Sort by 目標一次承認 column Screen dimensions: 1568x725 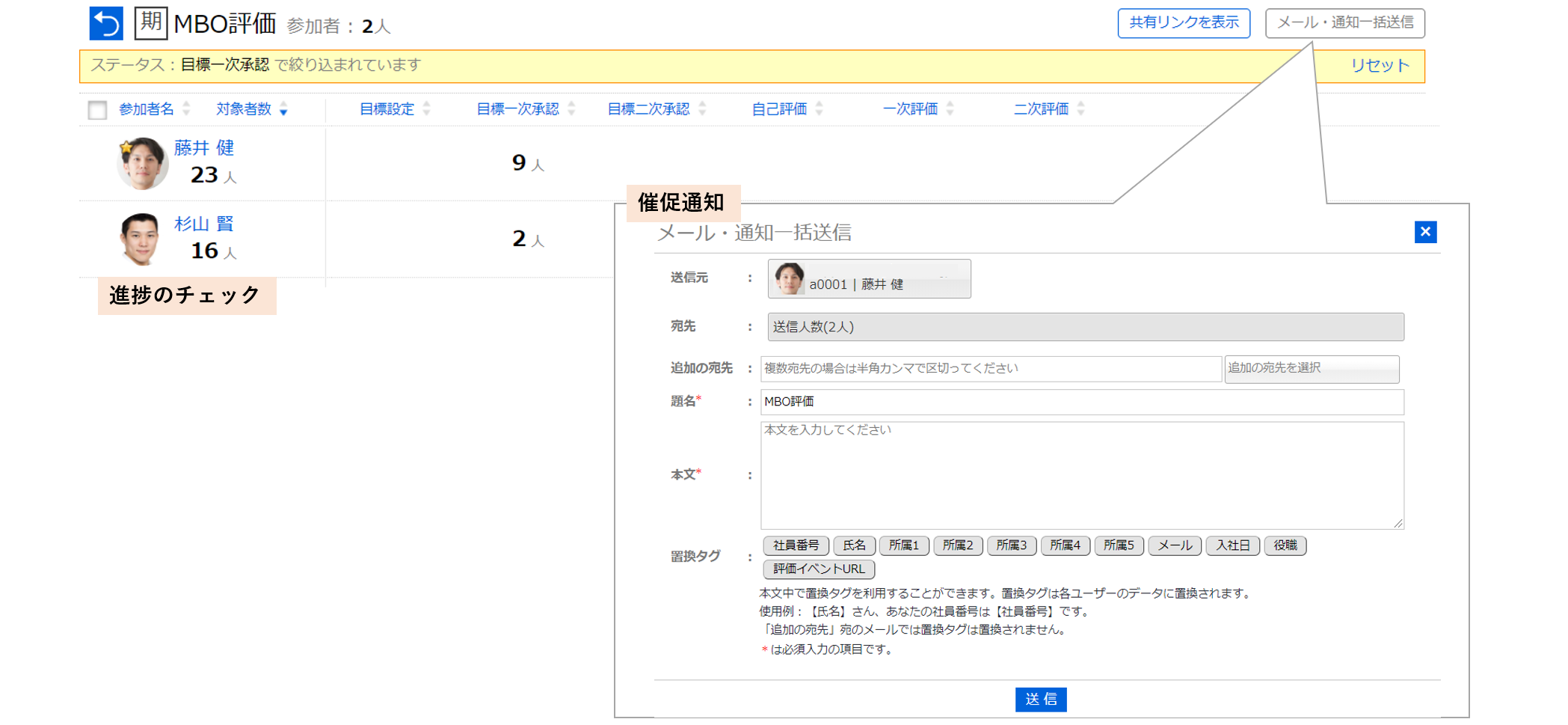(518, 109)
